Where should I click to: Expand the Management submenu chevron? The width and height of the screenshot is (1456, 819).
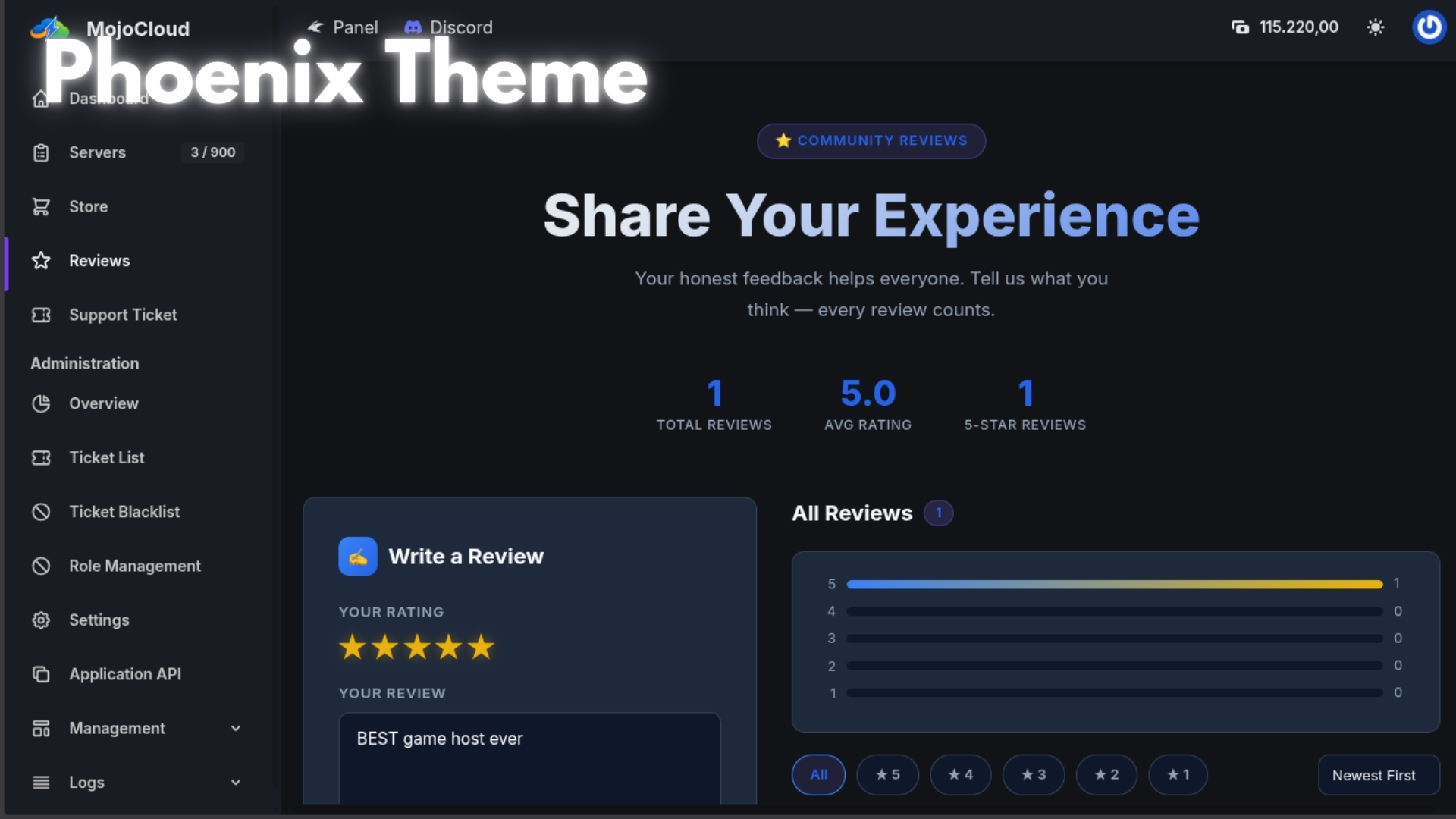(x=236, y=728)
